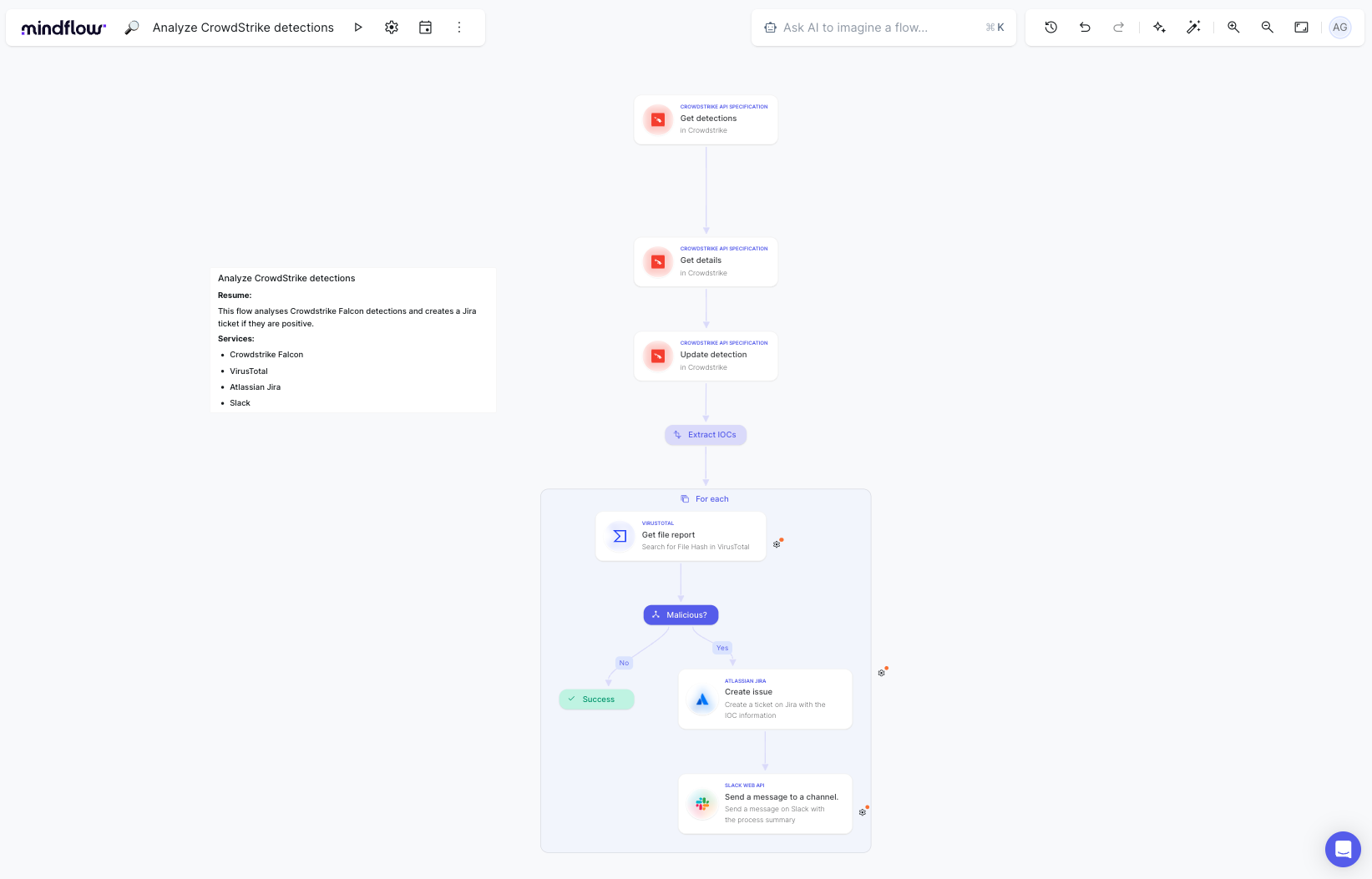
Task: Select the Get details node
Action: point(706,262)
